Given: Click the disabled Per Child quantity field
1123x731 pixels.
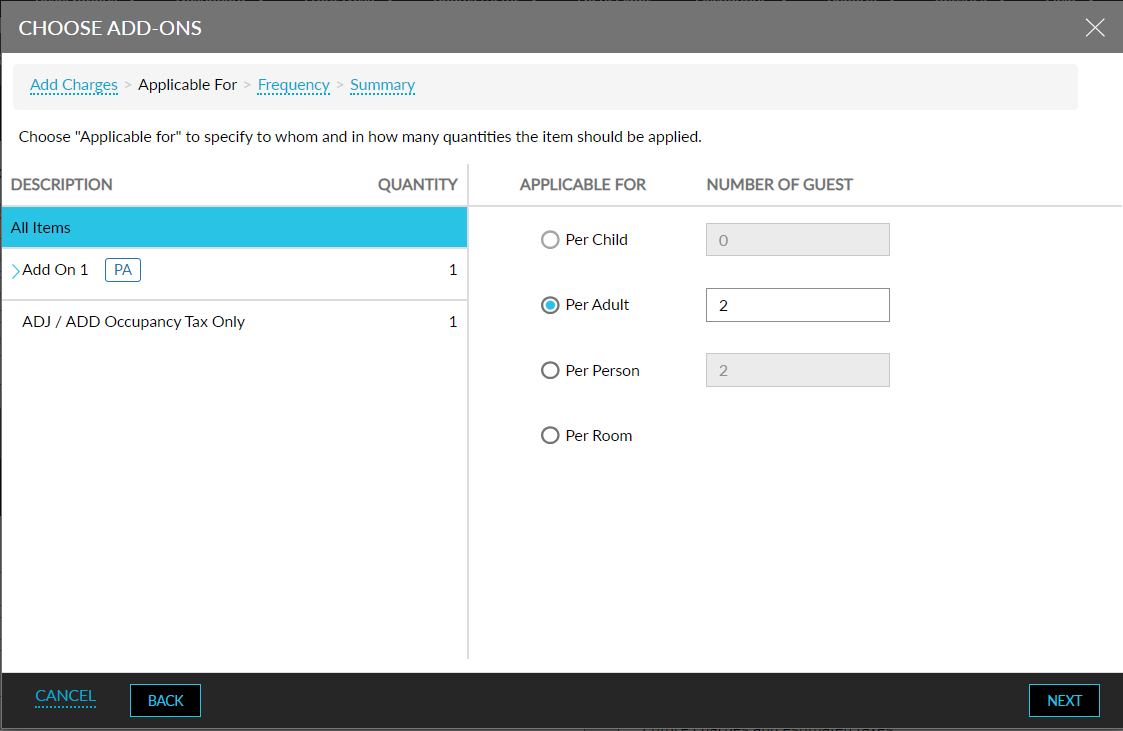Looking at the screenshot, I should [797, 239].
